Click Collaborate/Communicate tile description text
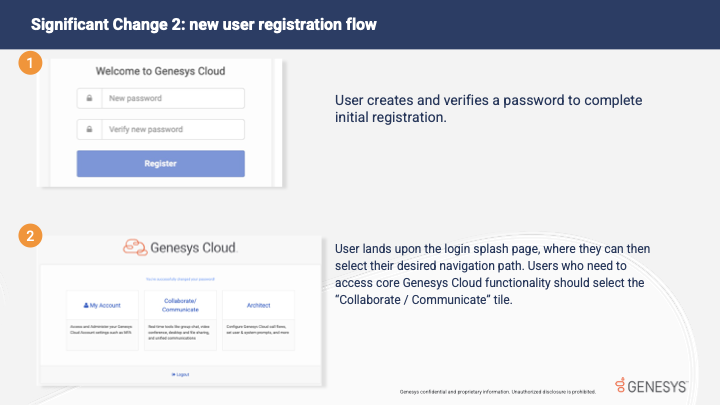Viewport: 720px width, 405px height. (179, 332)
